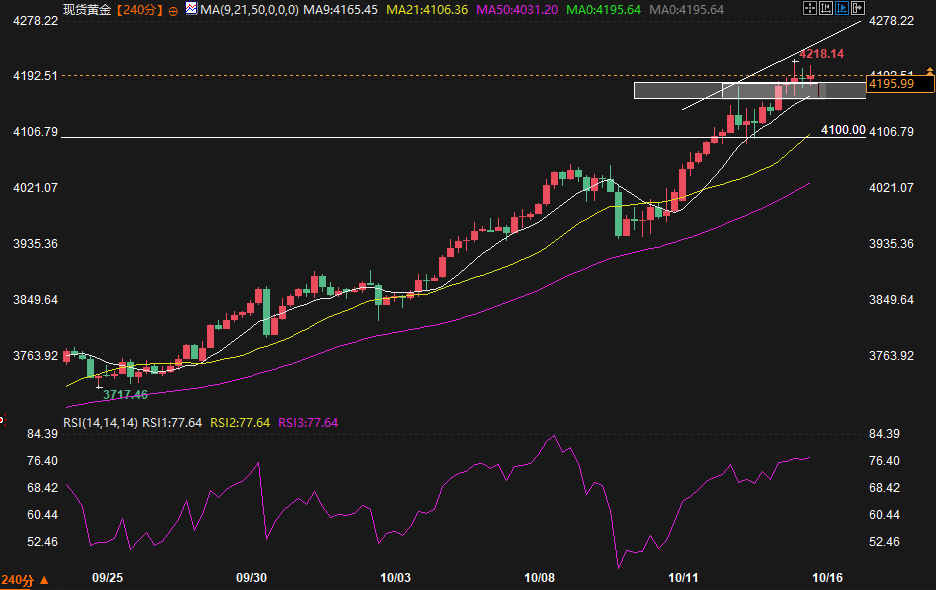The width and height of the screenshot is (936, 590).
Task: Click the RSI(14,14,14) indicator label
Action: click(99, 423)
